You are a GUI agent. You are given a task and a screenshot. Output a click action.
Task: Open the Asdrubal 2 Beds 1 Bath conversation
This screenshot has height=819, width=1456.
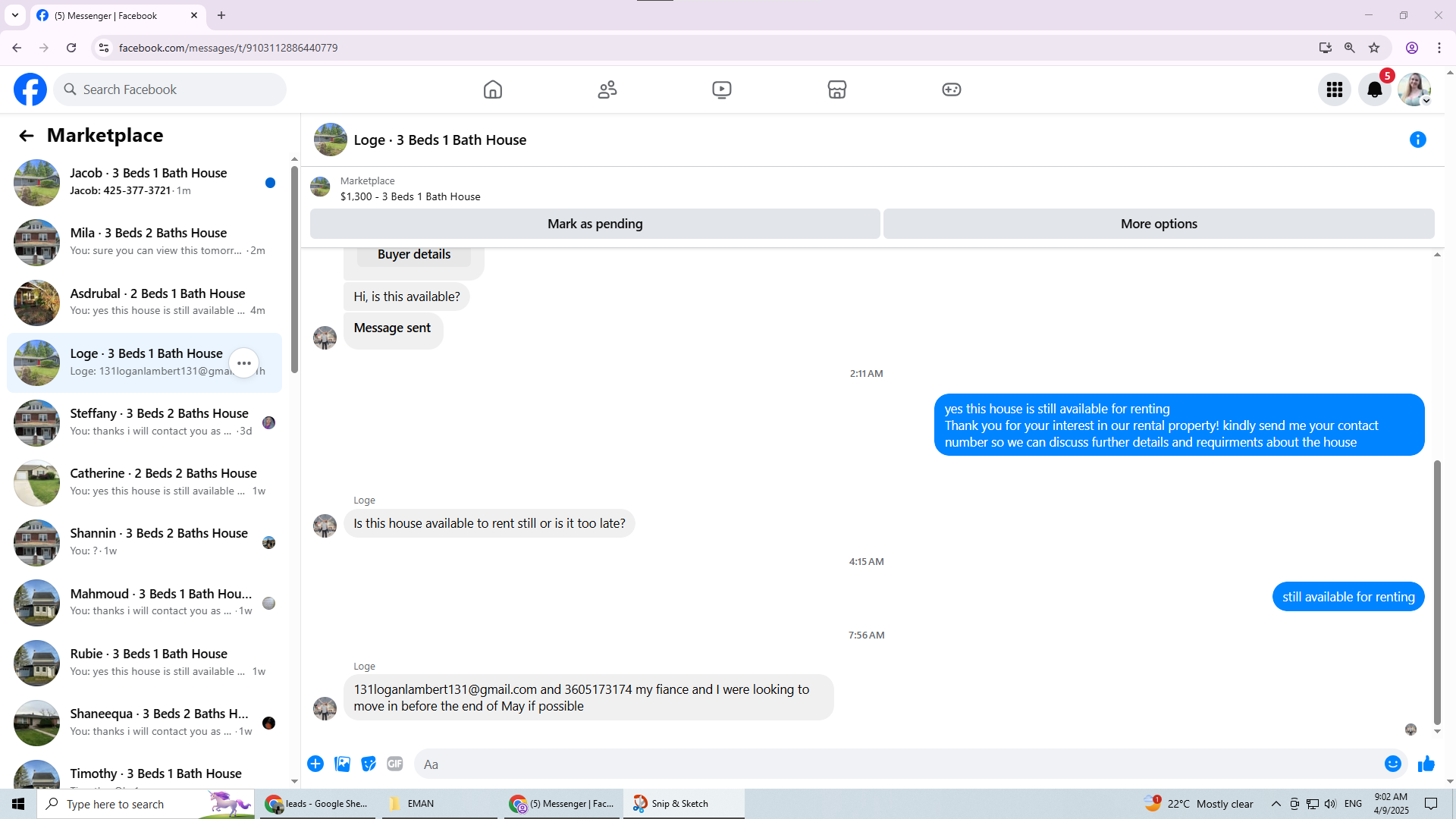(x=144, y=303)
